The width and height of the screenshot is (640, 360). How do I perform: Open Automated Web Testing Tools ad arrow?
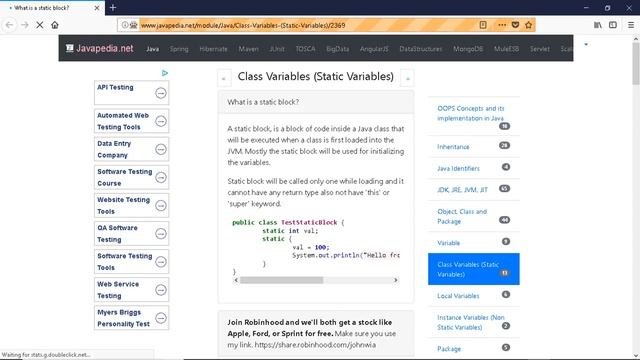coord(161,121)
